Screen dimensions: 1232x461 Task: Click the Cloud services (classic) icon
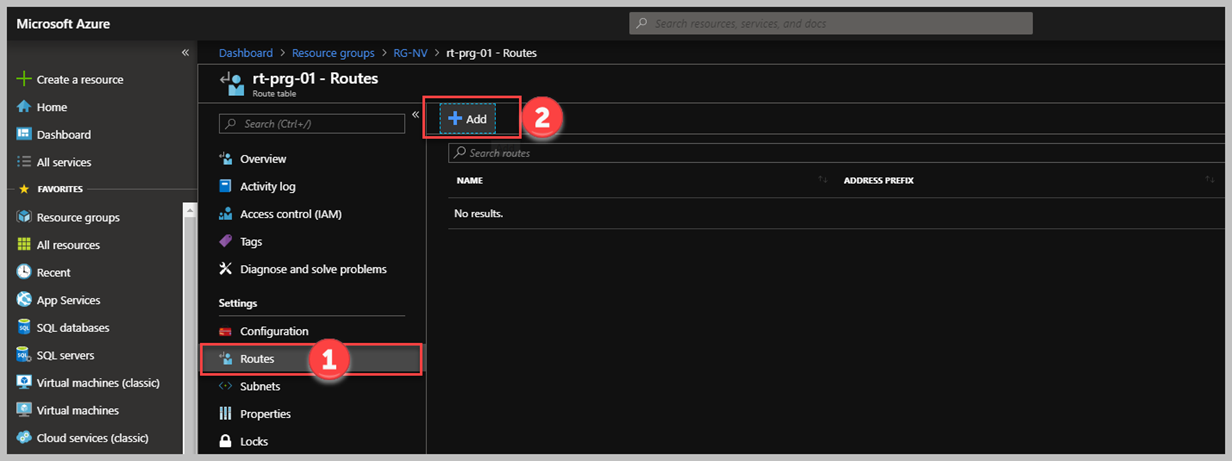24,437
